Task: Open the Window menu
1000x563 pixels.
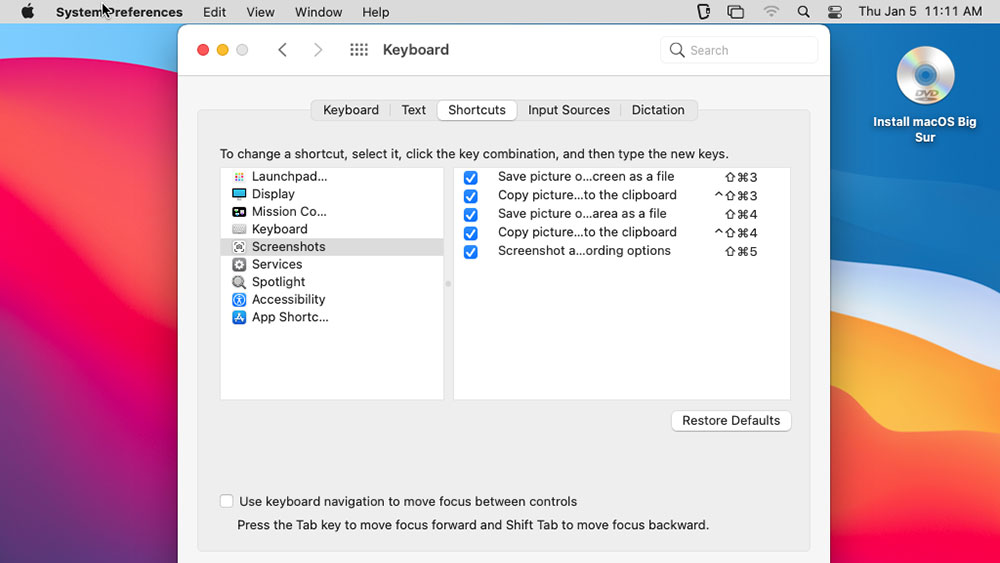Action: pyautogui.click(x=318, y=11)
